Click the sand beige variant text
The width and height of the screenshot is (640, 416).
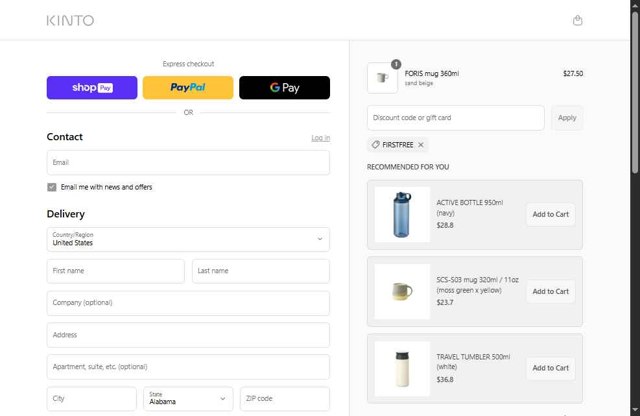[x=419, y=83]
